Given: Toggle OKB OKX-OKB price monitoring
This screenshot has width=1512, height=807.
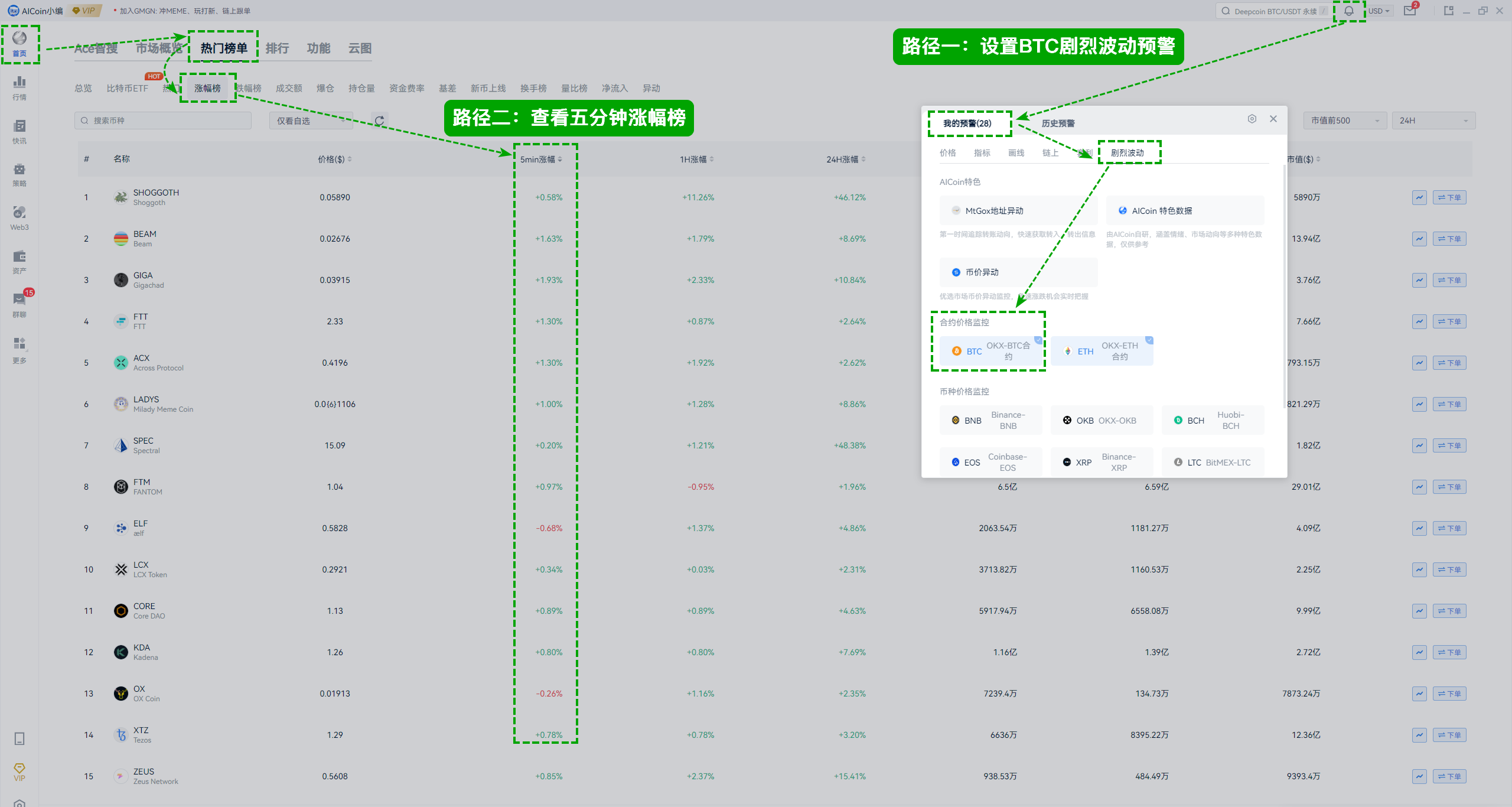Looking at the screenshot, I should click(x=1102, y=420).
